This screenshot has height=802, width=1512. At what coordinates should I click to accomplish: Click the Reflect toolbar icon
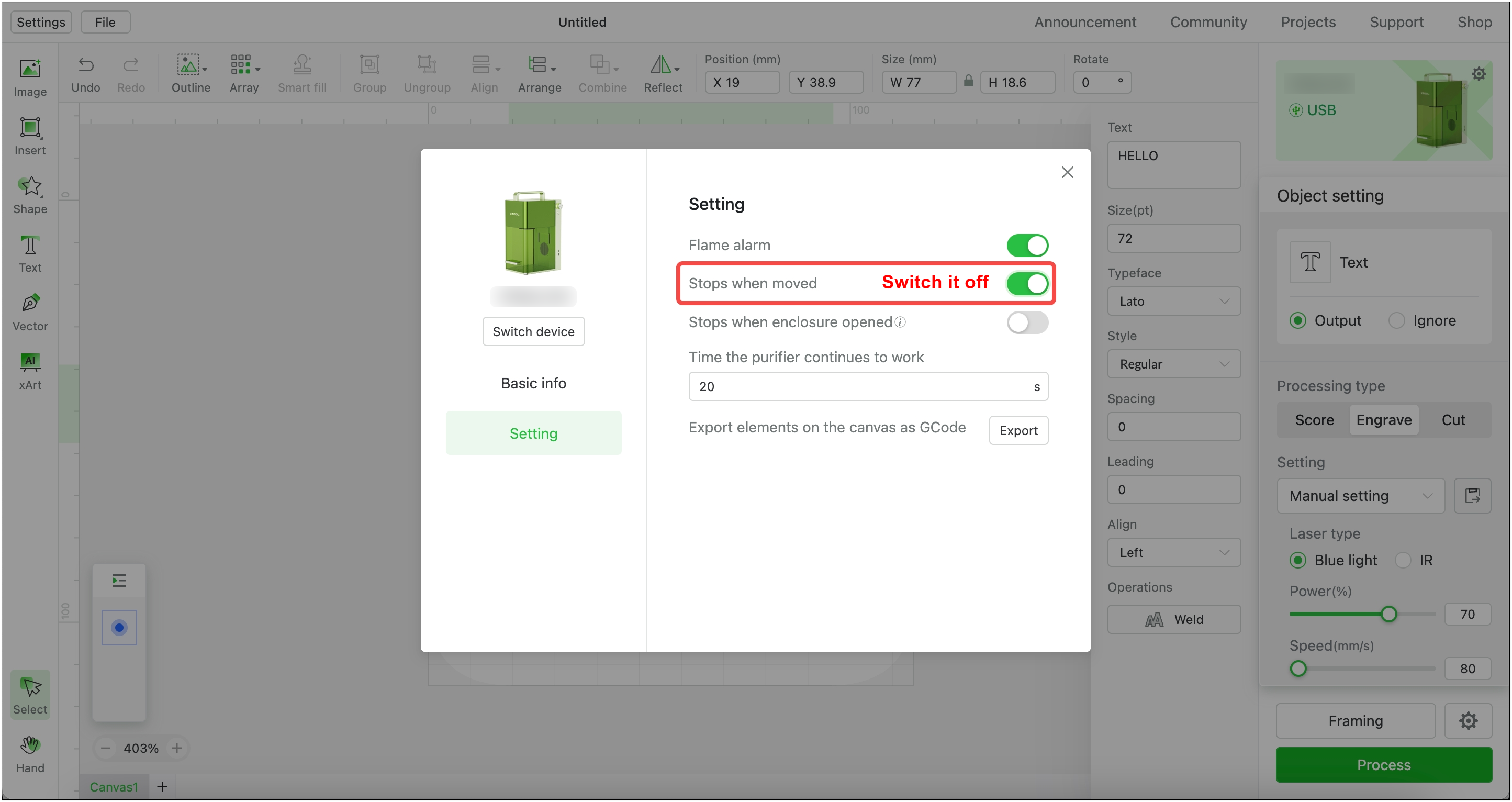[x=663, y=74]
